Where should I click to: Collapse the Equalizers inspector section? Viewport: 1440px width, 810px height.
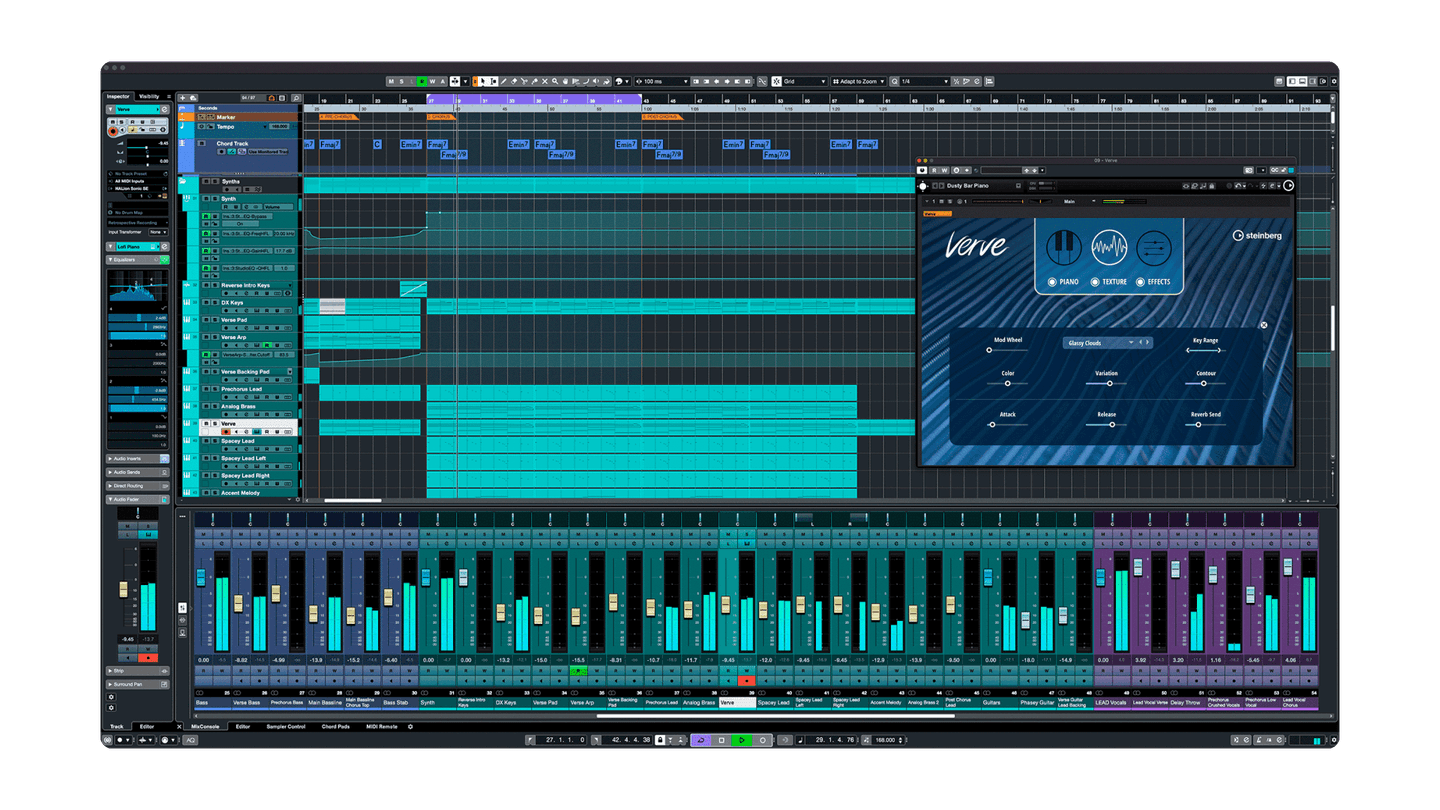point(138,260)
